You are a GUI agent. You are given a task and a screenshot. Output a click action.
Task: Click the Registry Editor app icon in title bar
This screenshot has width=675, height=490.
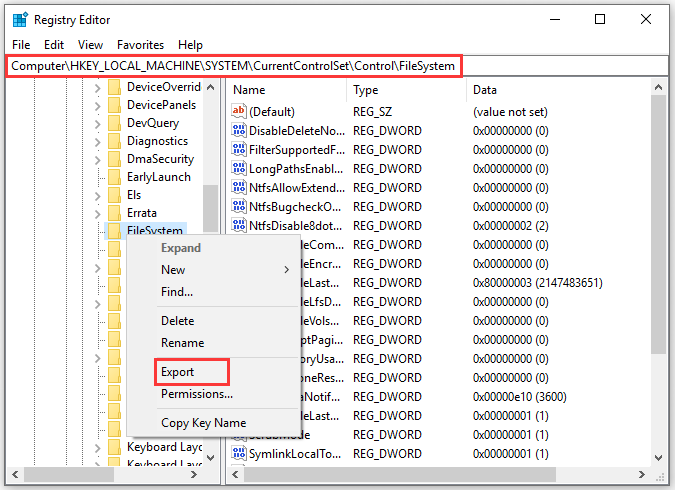pos(20,20)
